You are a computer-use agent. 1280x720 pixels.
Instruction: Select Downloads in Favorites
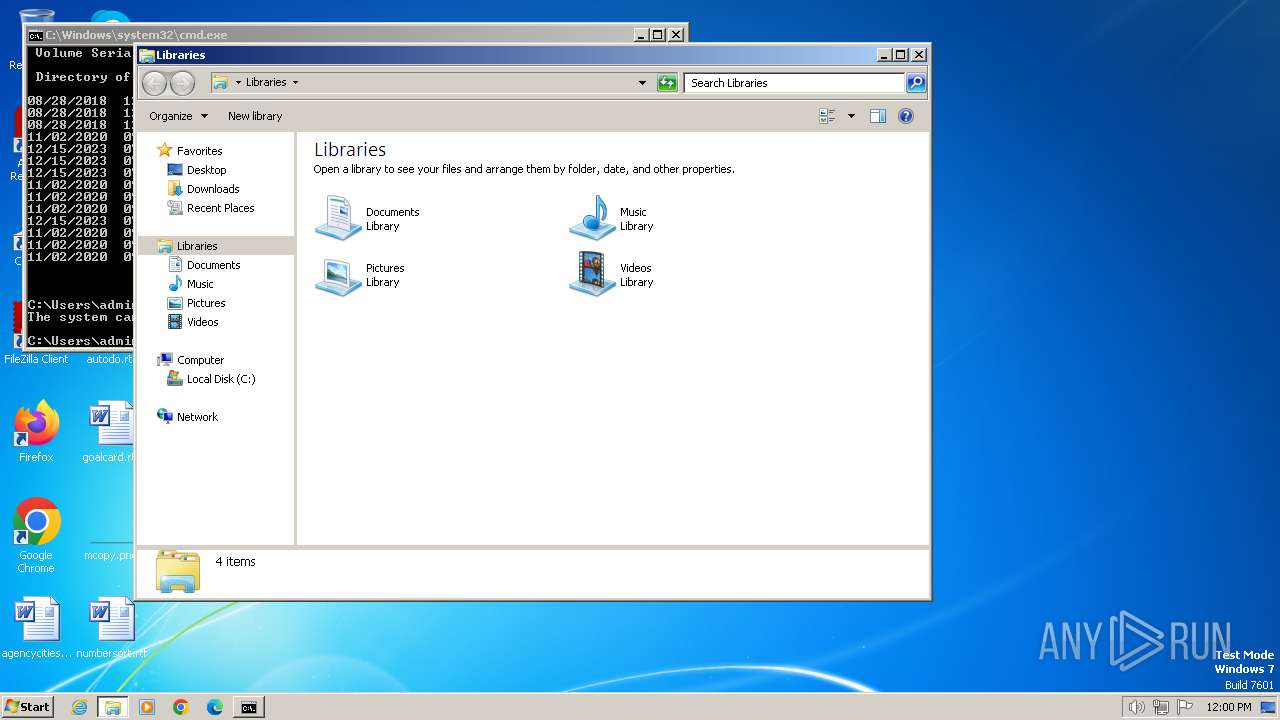(x=212, y=189)
